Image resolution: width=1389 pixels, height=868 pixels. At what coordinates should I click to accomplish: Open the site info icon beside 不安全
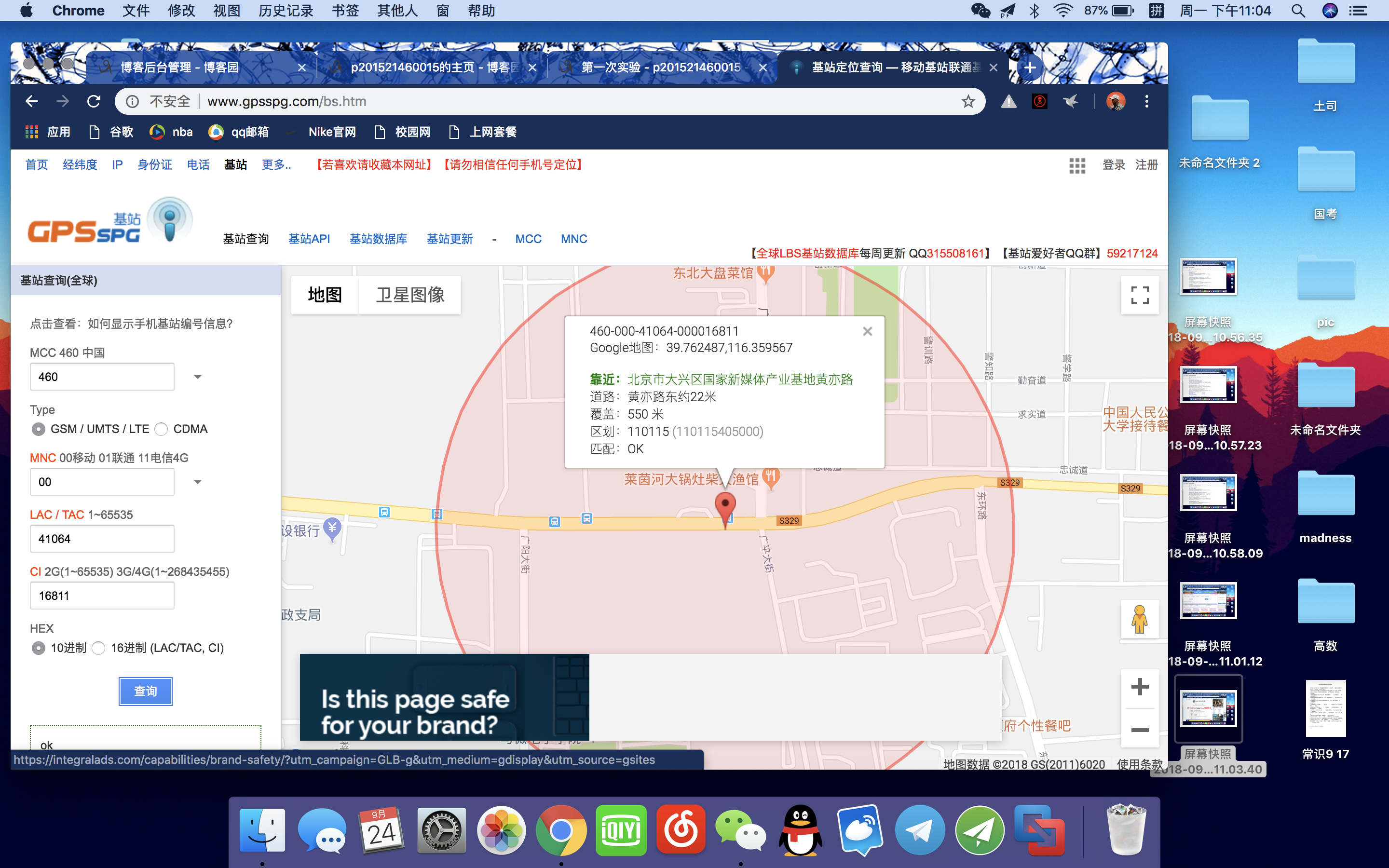[132, 102]
